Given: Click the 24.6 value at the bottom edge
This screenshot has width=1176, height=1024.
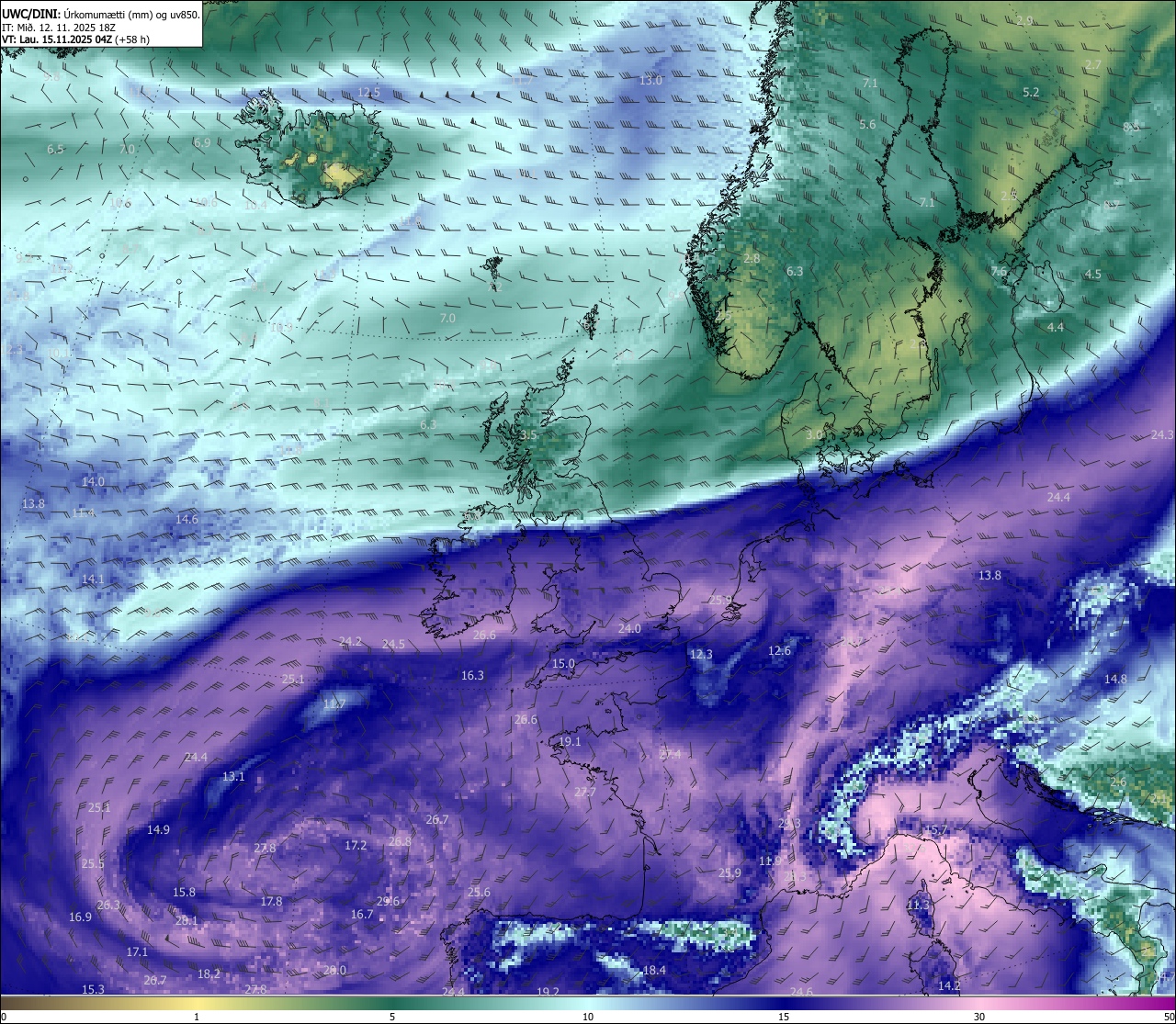Looking at the screenshot, I should point(801,992).
